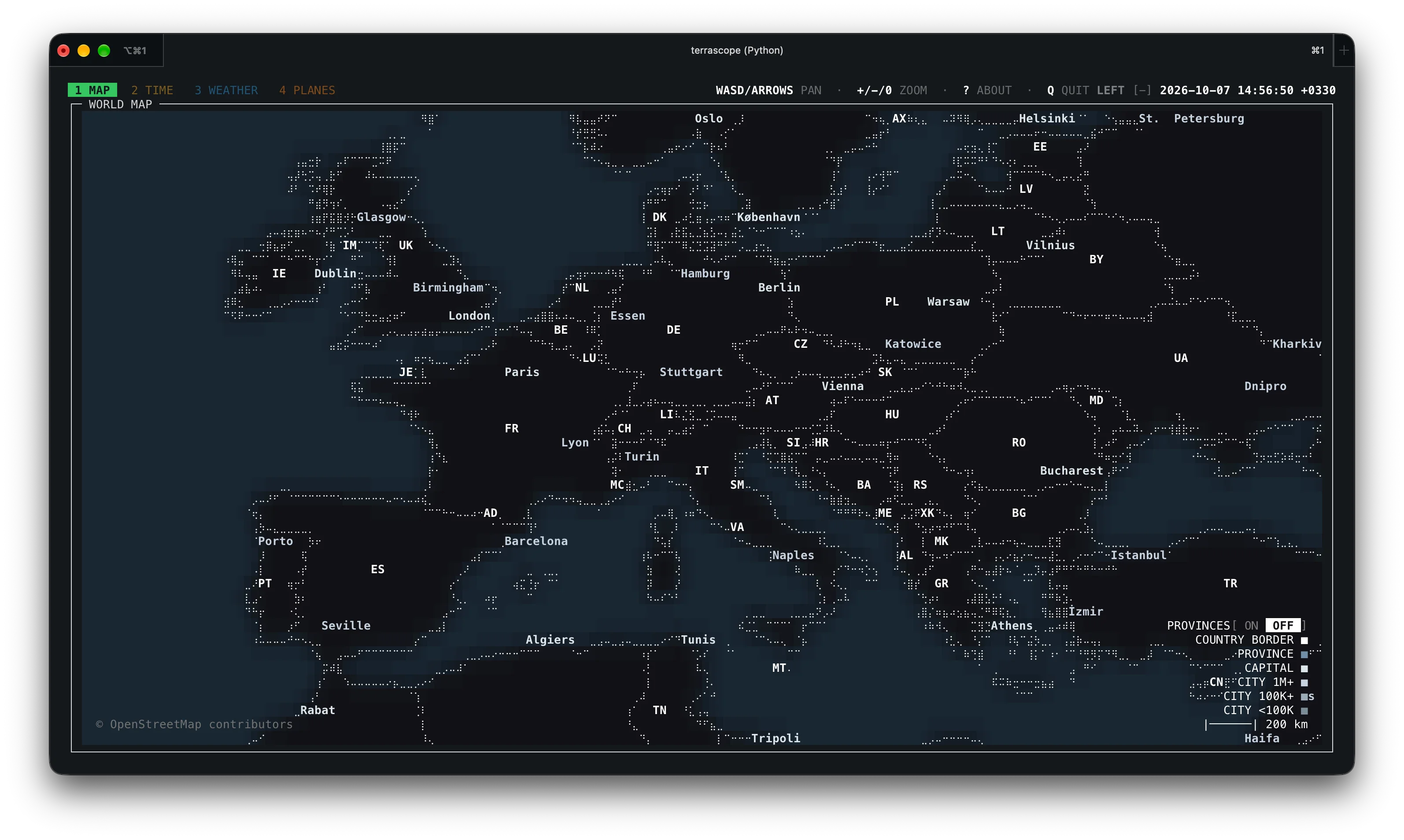Click the Athens city label
This screenshot has width=1404, height=840.
coord(1011,626)
